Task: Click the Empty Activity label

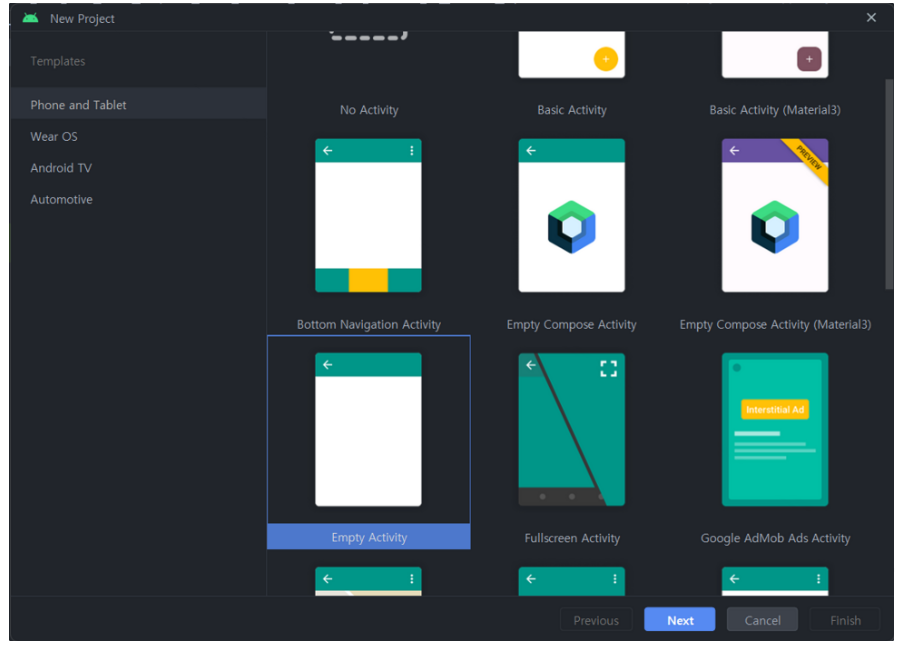Action: [x=369, y=538]
